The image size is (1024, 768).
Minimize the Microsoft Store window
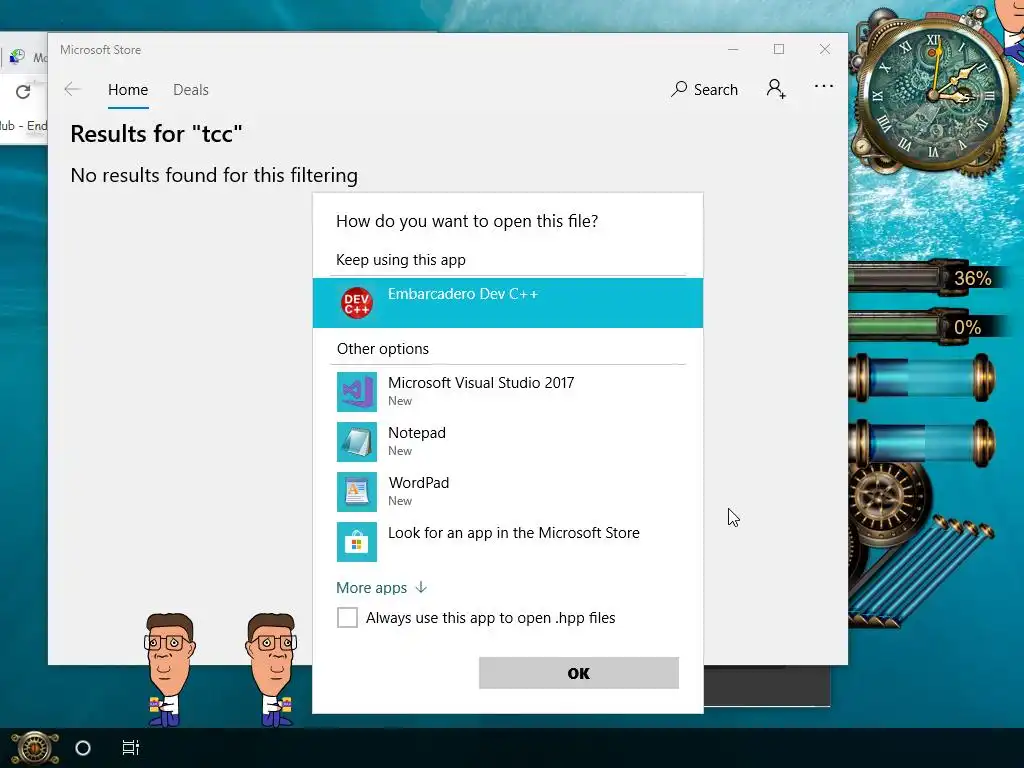(x=733, y=50)
